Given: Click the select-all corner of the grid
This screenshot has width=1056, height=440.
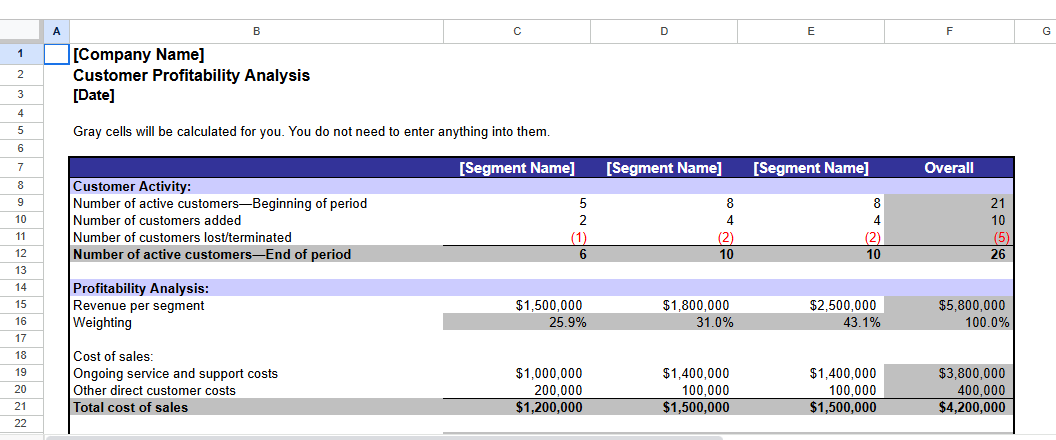Looking at the screenshot, I should click(x=21, y=32).
